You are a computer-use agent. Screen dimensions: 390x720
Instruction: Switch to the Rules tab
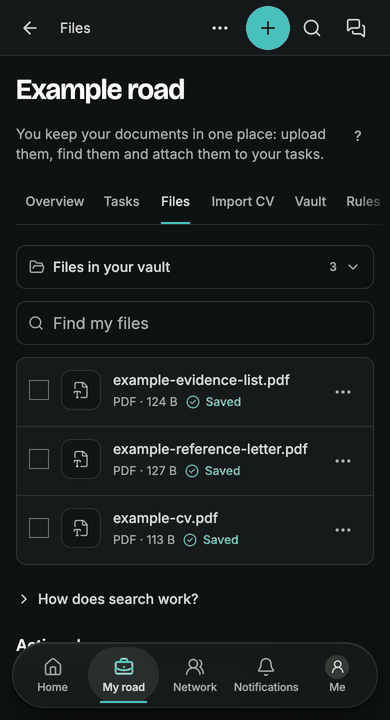click(x=363, y=202)
